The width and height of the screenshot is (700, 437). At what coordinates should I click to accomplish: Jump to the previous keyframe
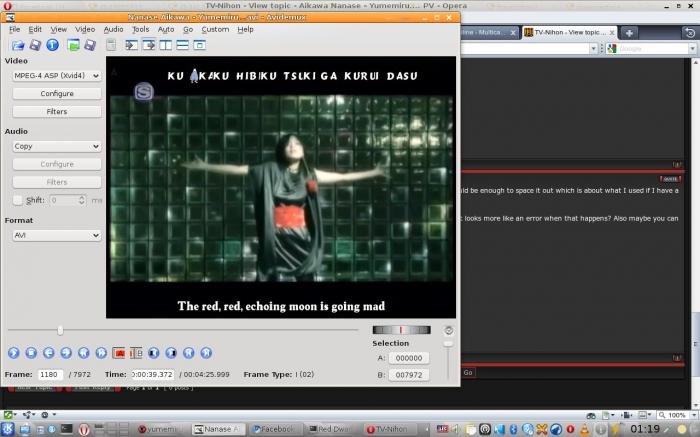click(83, 353)
